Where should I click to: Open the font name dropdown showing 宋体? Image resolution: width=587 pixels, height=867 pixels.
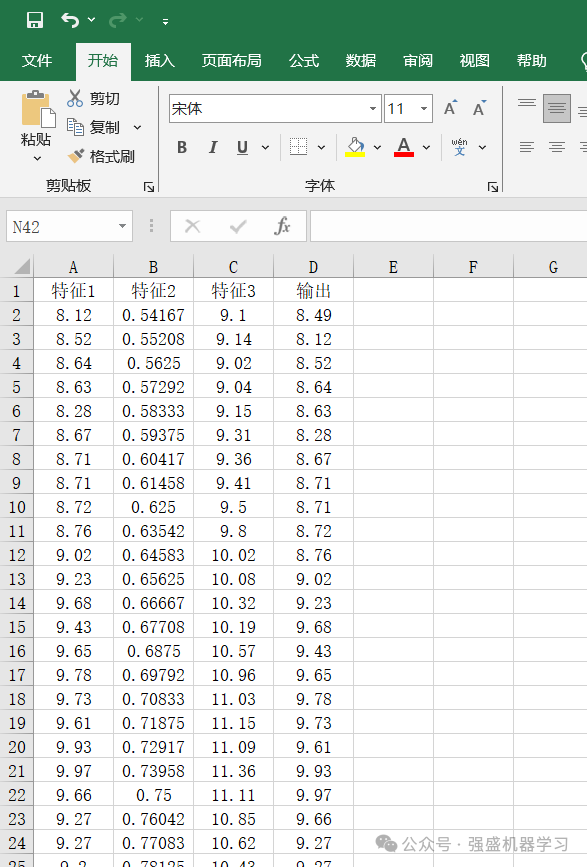(275, 108)
